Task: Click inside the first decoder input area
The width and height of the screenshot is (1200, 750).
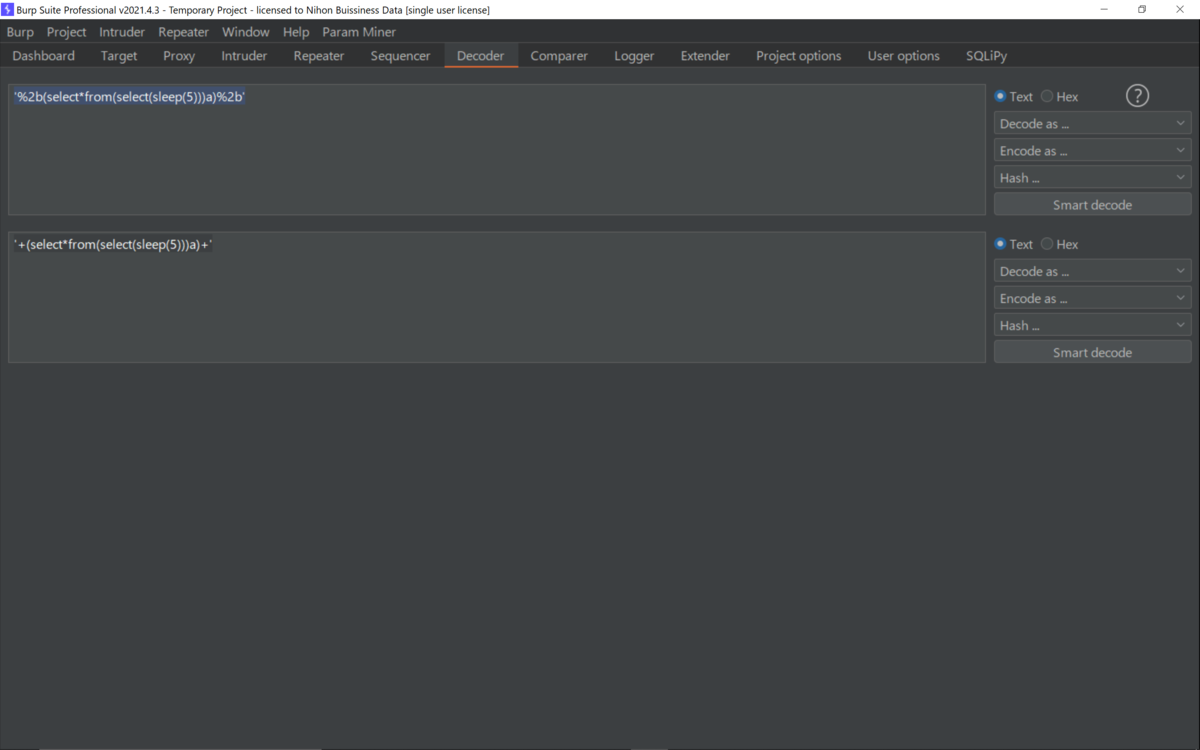Action: click(x=497, y=150)
